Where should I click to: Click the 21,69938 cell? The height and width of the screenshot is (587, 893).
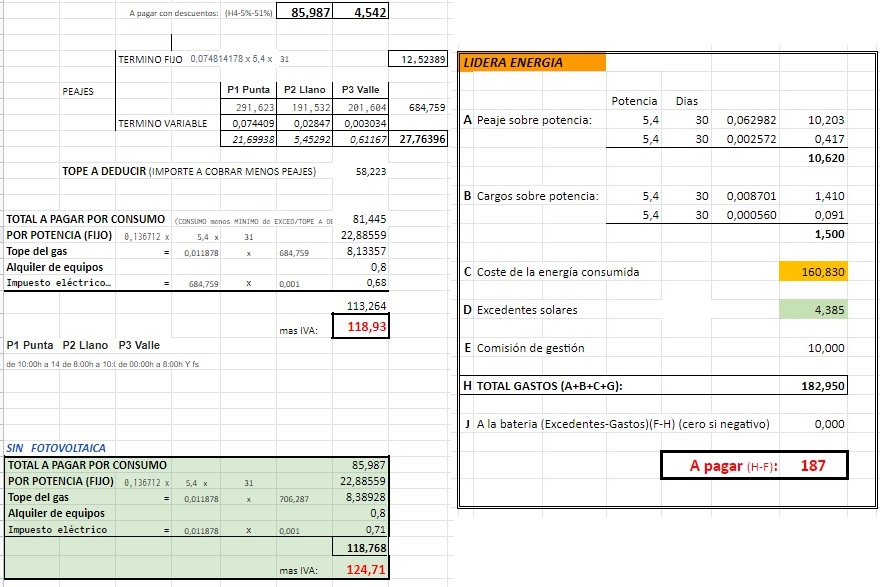point(248,139)
